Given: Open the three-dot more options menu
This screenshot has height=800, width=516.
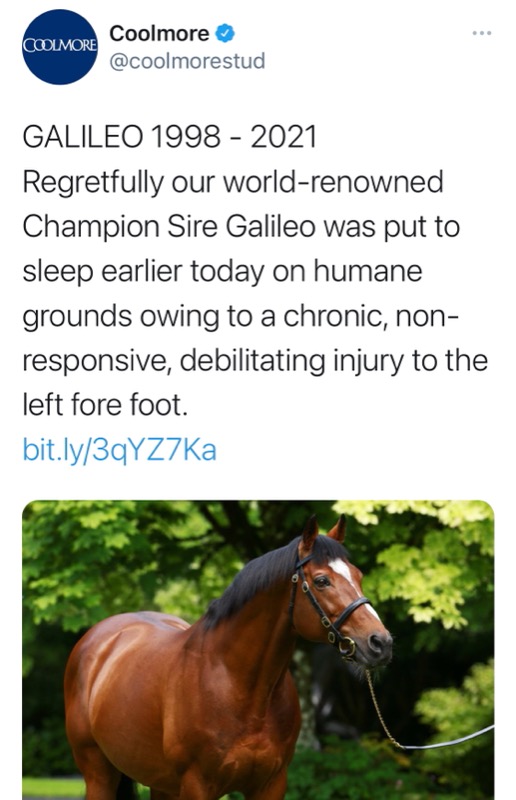Looking at the screenshot, I should click(481, 33).
